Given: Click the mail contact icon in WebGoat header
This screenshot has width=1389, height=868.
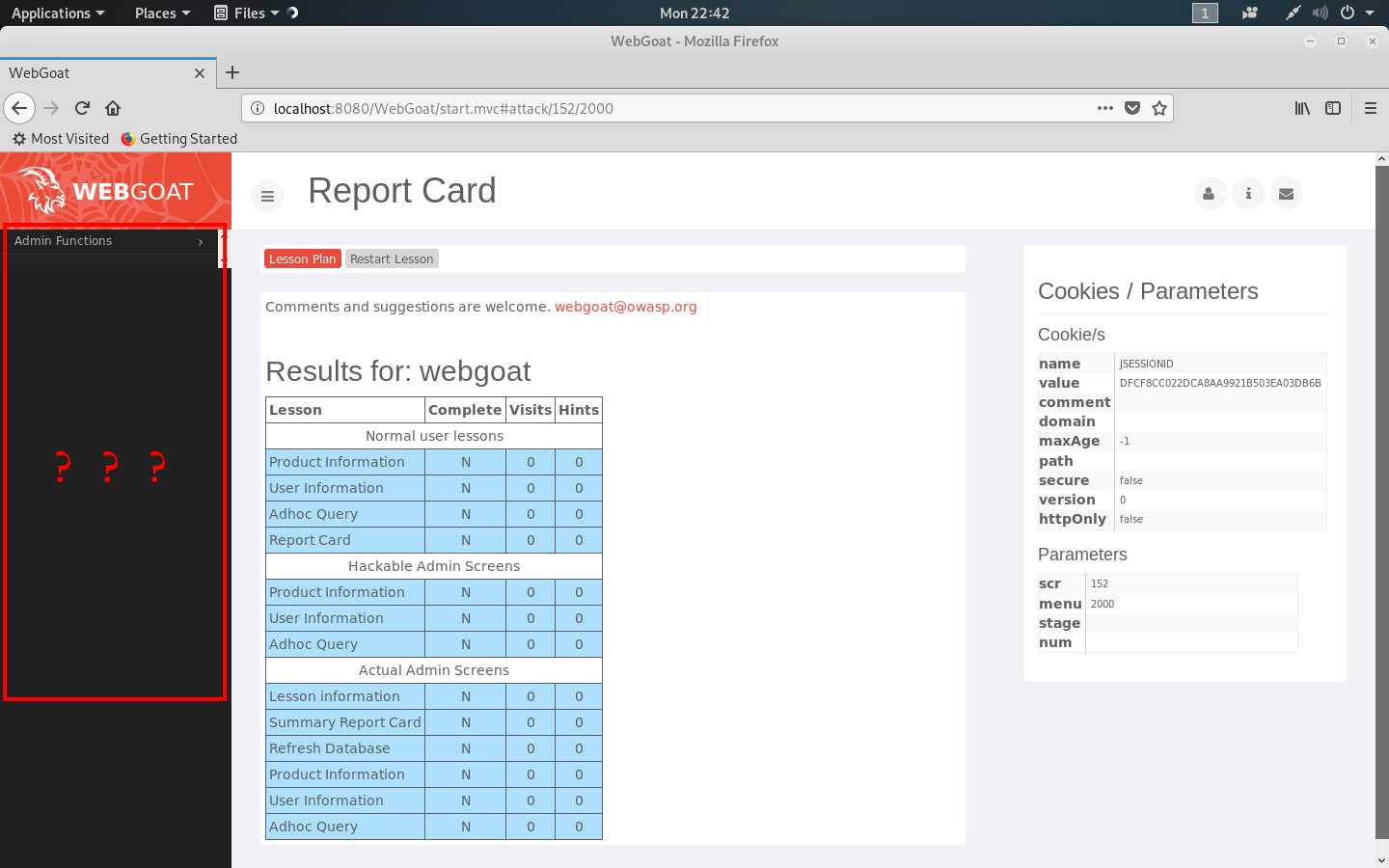Looking at the screenshot, I should click(1286, 194).
